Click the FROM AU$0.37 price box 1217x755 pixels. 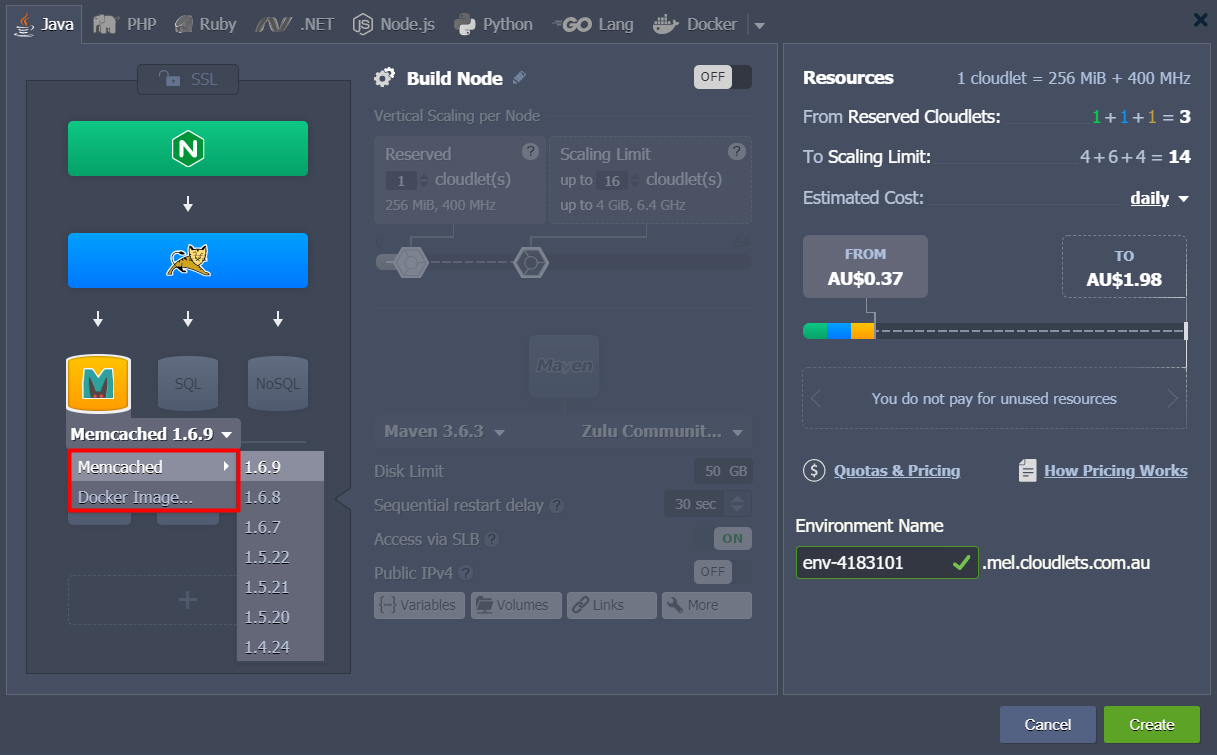point(865,267)
